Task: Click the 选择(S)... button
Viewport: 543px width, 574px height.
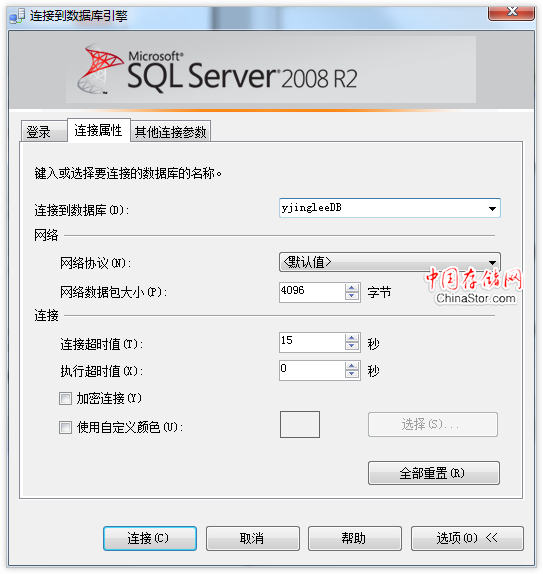Action: [433, 424]
